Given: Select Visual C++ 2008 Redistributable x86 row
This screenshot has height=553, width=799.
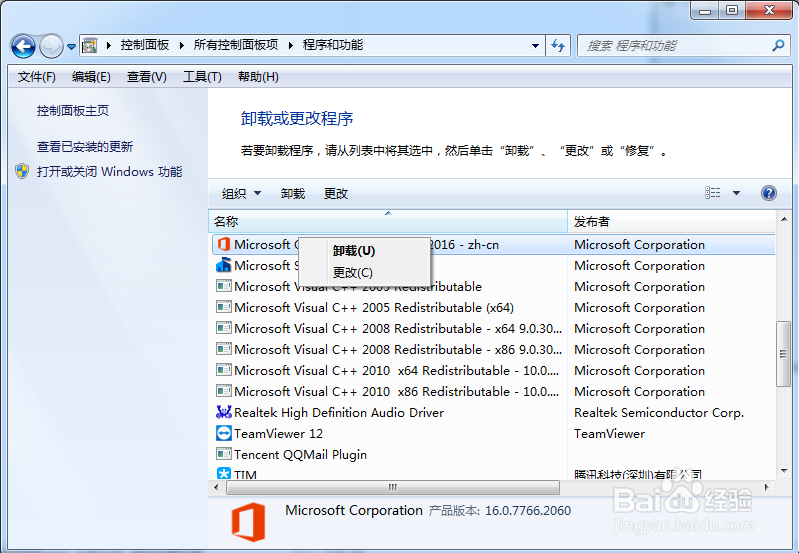Looking at the screenshot, I should [492, 350].
